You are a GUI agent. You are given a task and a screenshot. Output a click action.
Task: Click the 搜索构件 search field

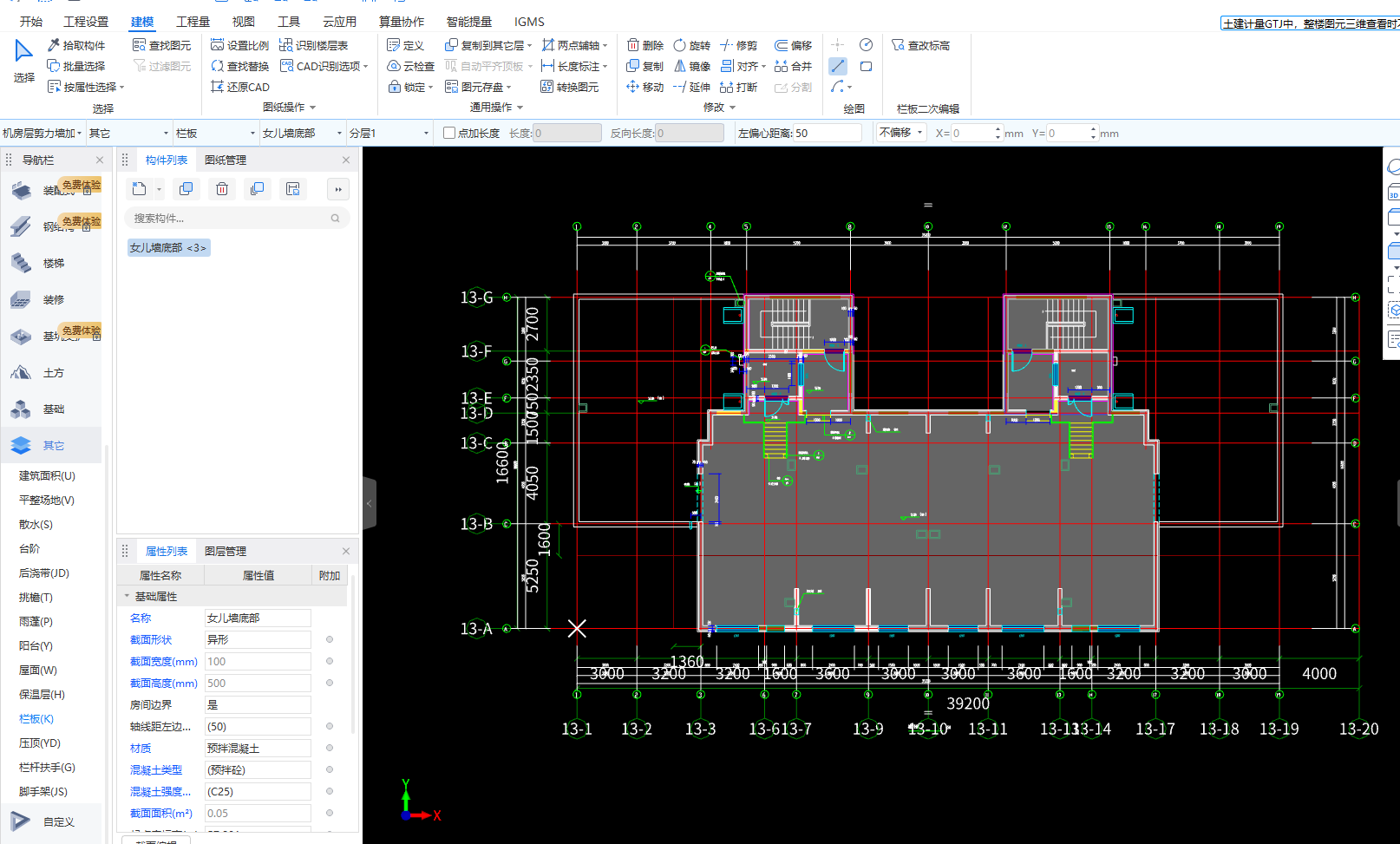pyautogui.click(x=237, y=218)
